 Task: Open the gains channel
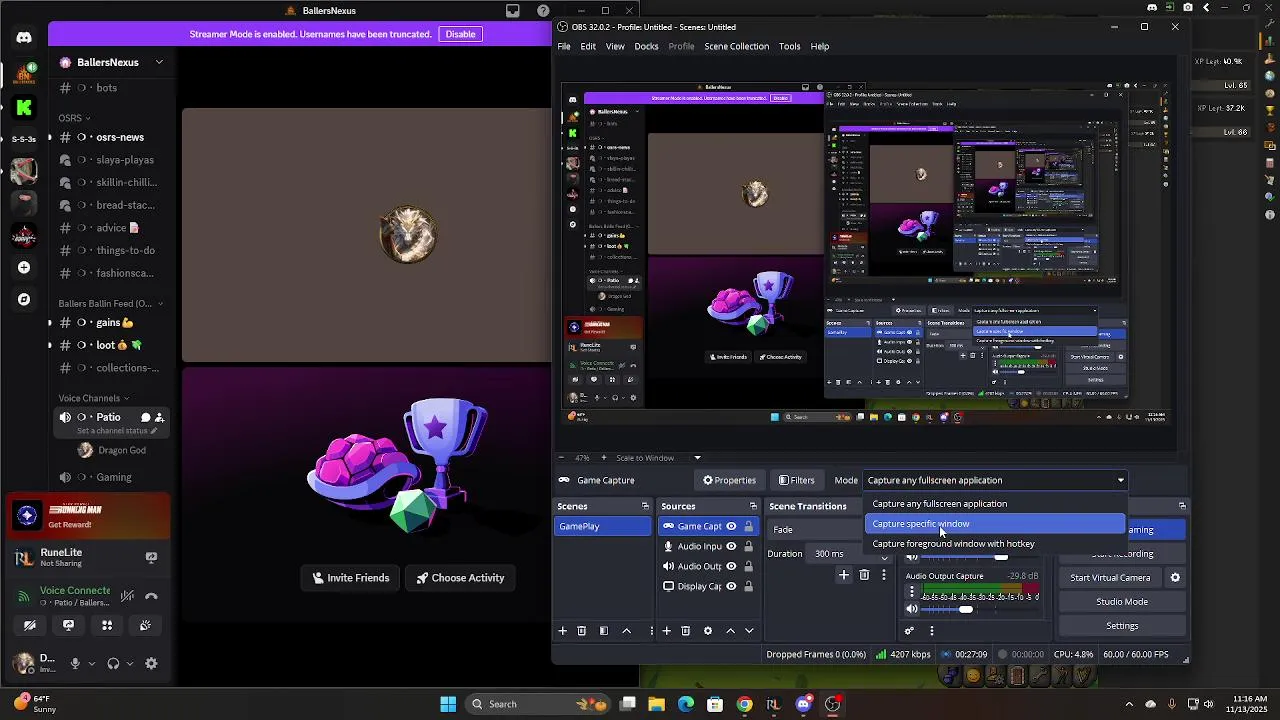click(x=112, y=322)
